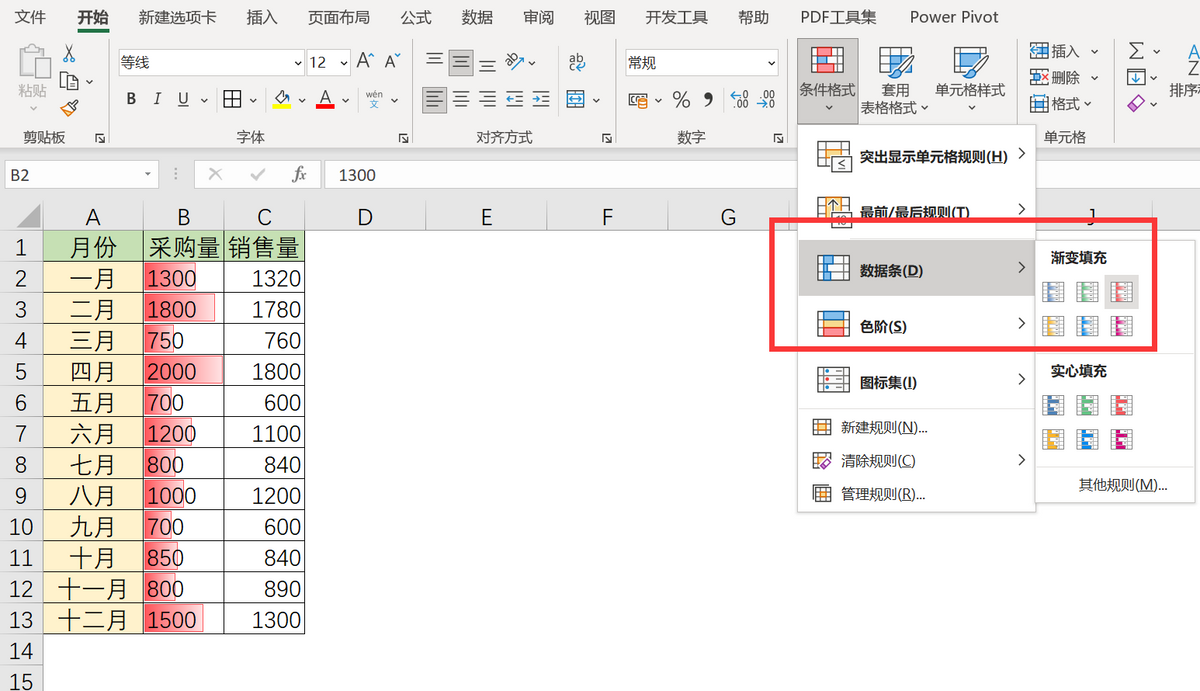Click the insert function fx icon
This screenshot has height=691, width=1200.
299,175
